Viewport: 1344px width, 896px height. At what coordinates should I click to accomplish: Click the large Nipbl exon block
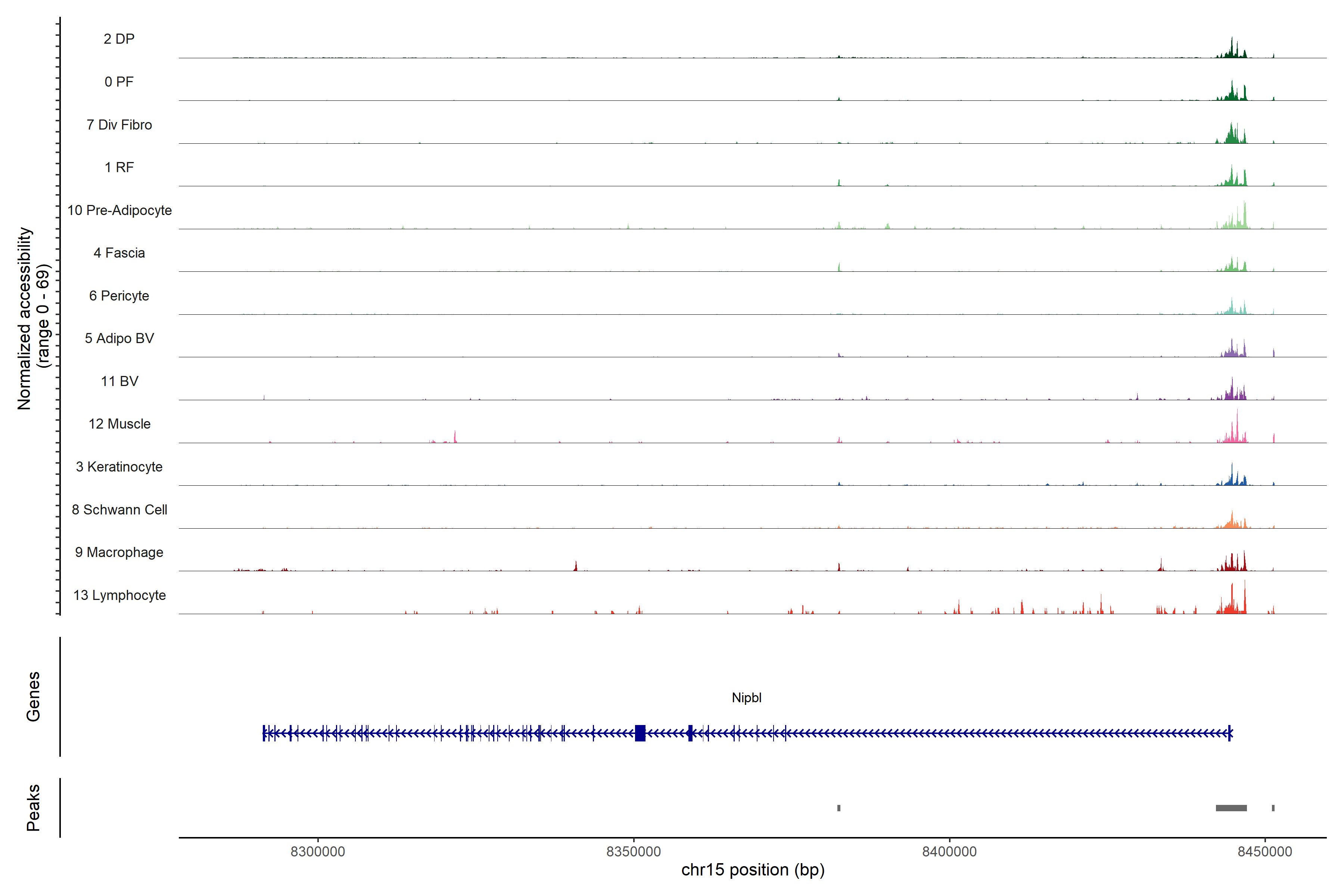point(640,733)
